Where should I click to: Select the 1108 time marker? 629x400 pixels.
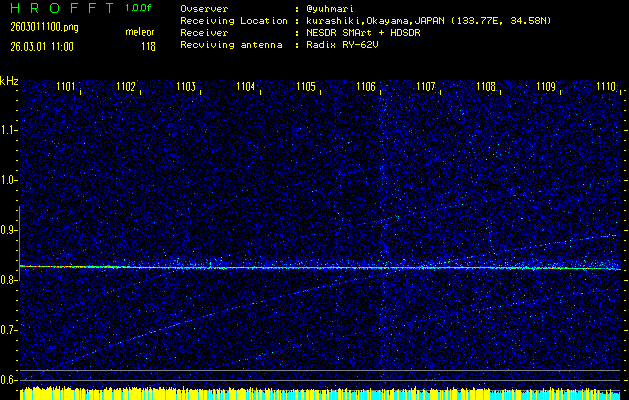point(486,87)
